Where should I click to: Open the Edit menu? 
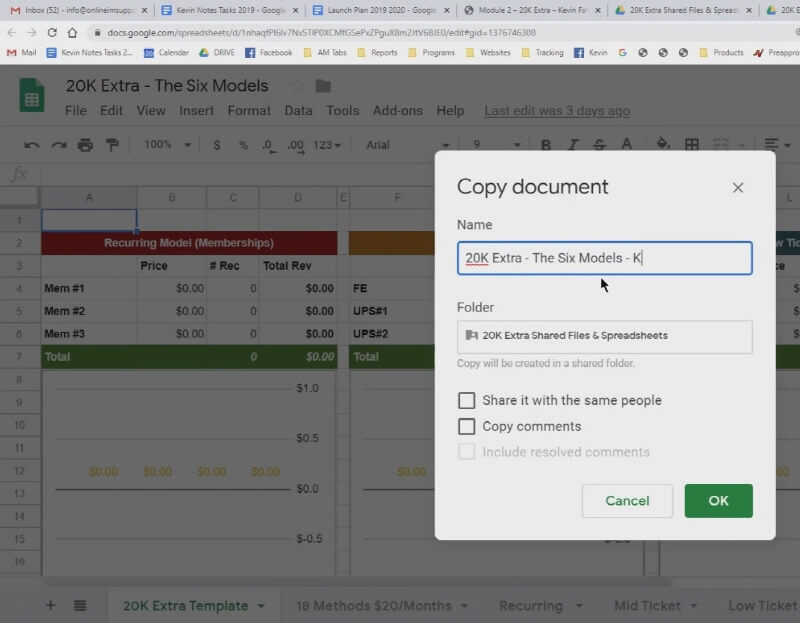click(111, 111)
